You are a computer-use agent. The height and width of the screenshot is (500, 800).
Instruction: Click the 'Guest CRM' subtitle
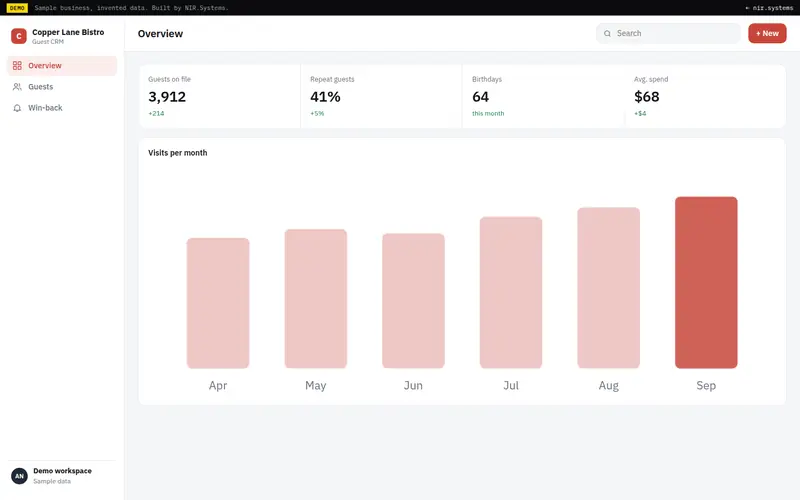[48, 42]
